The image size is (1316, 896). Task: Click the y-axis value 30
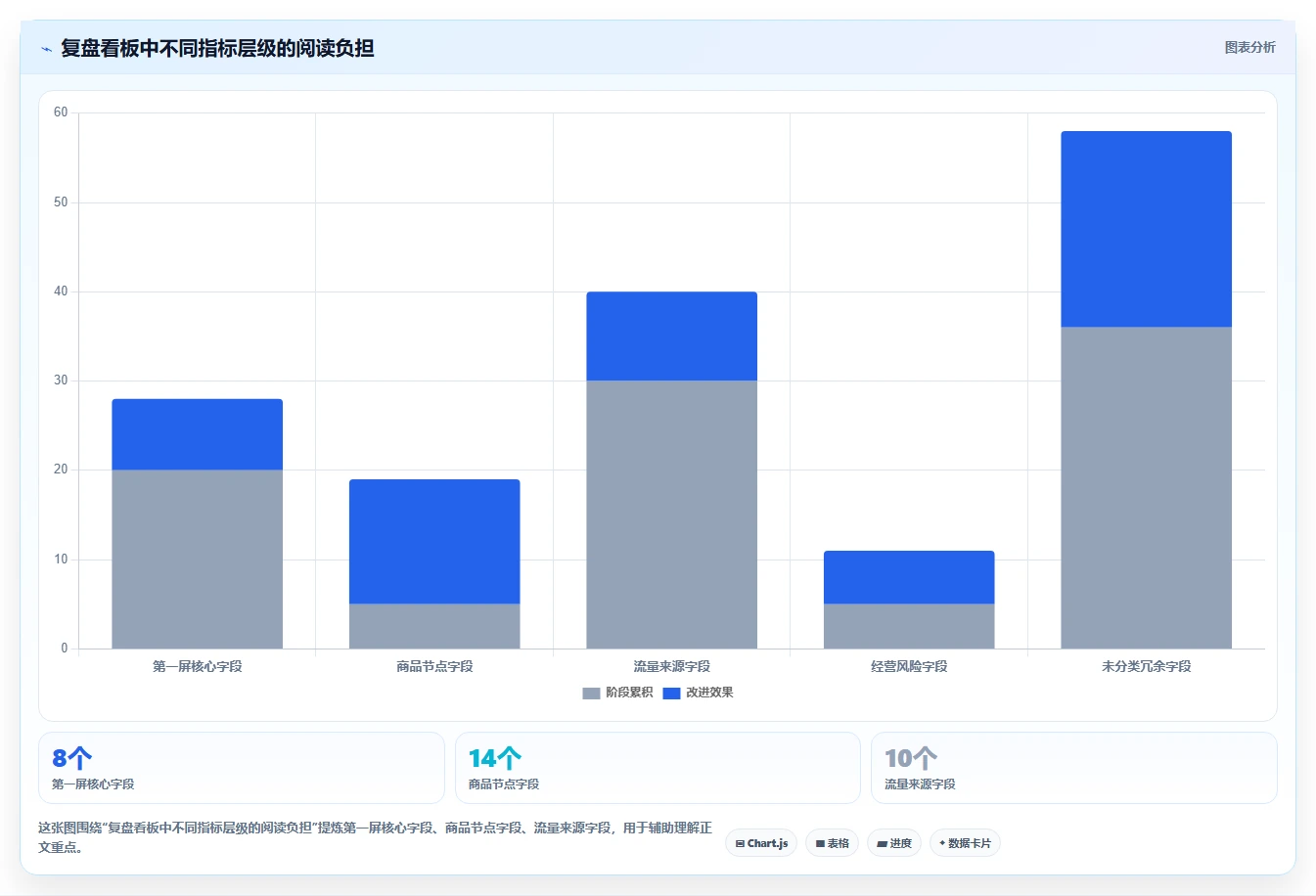coord(61,381)
